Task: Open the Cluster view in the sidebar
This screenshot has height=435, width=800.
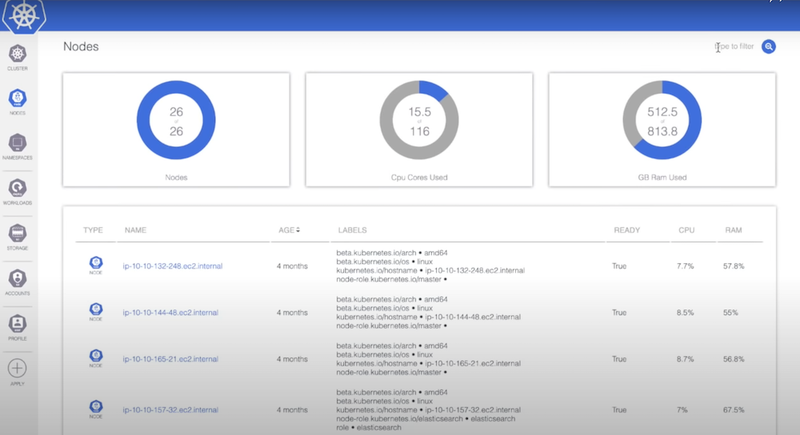Action: point(17,55)
